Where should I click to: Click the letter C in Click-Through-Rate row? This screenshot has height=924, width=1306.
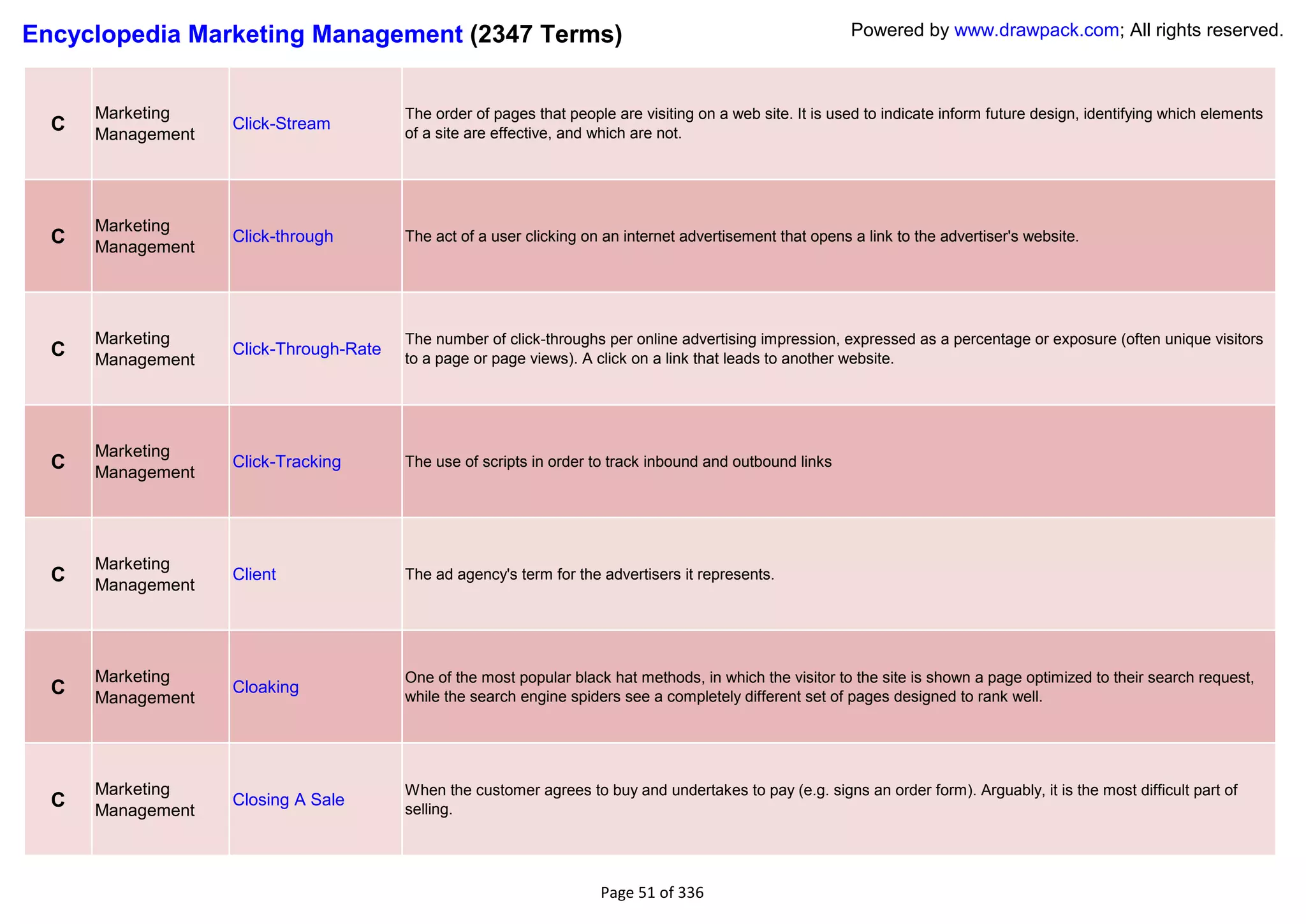click(x=58, y=349)
